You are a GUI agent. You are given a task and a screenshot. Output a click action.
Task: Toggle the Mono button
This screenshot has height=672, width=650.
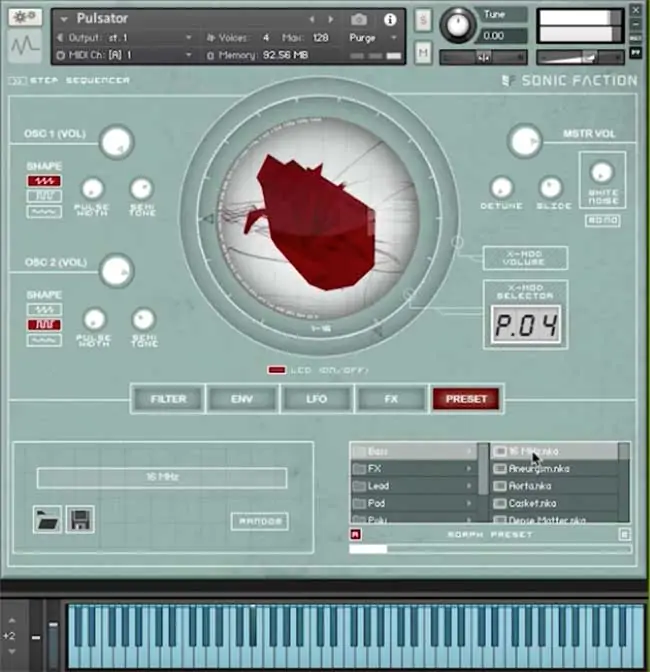click(602, 220)
